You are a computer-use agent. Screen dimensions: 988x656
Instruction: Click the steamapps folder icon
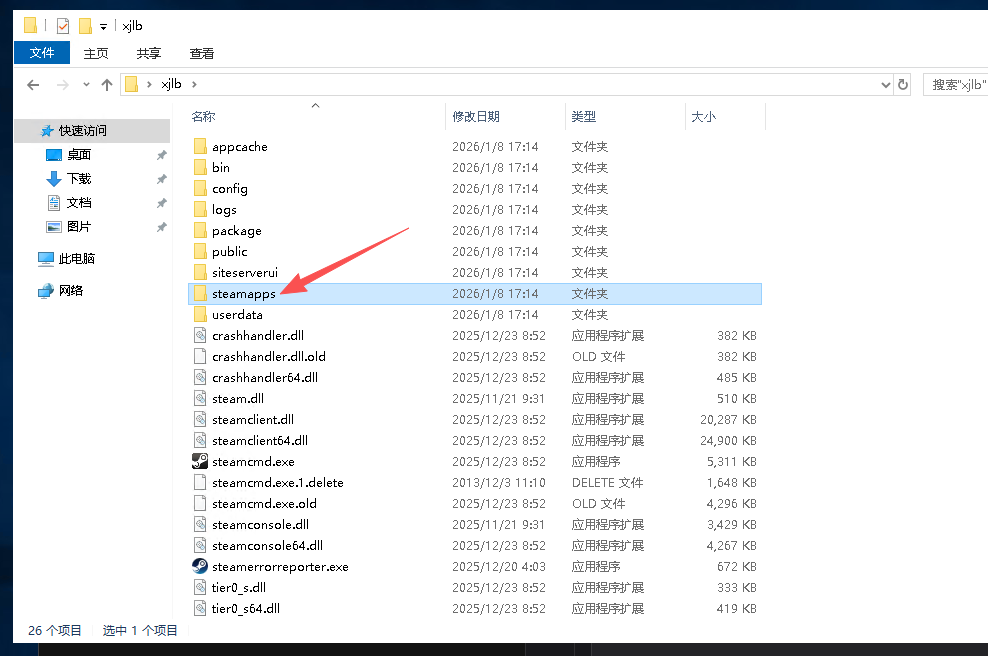pos(200,294)
